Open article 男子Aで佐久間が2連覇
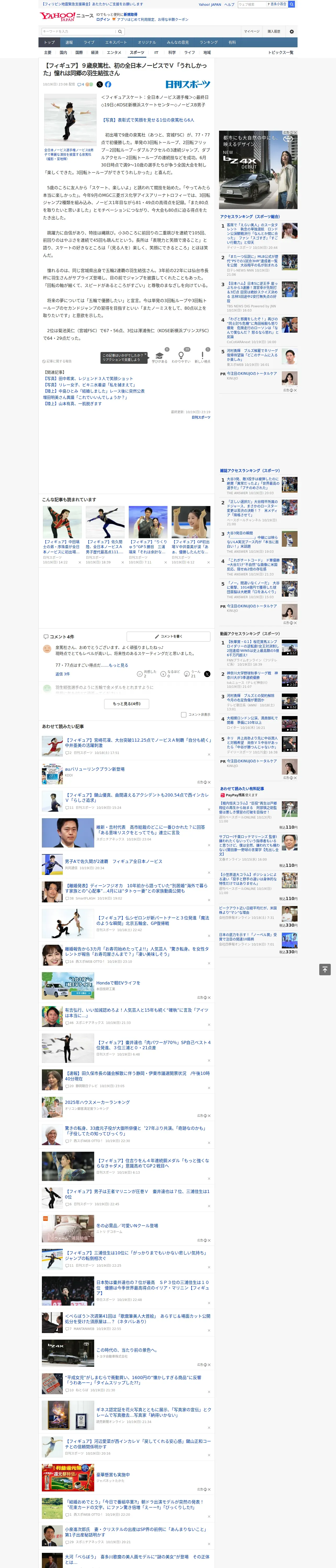Image resolution: width=336 pixels, height=1568 pixels. click(x=113, y=861)
